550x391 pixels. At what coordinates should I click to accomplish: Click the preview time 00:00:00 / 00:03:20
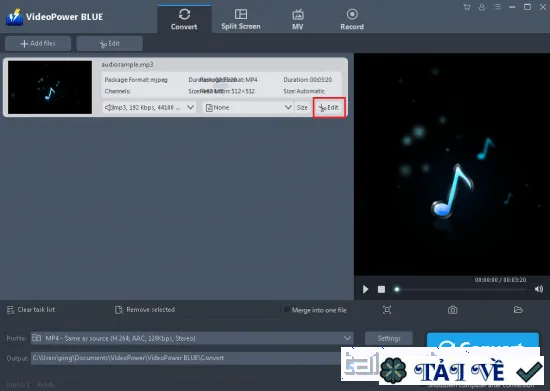[x=501, y=280]
